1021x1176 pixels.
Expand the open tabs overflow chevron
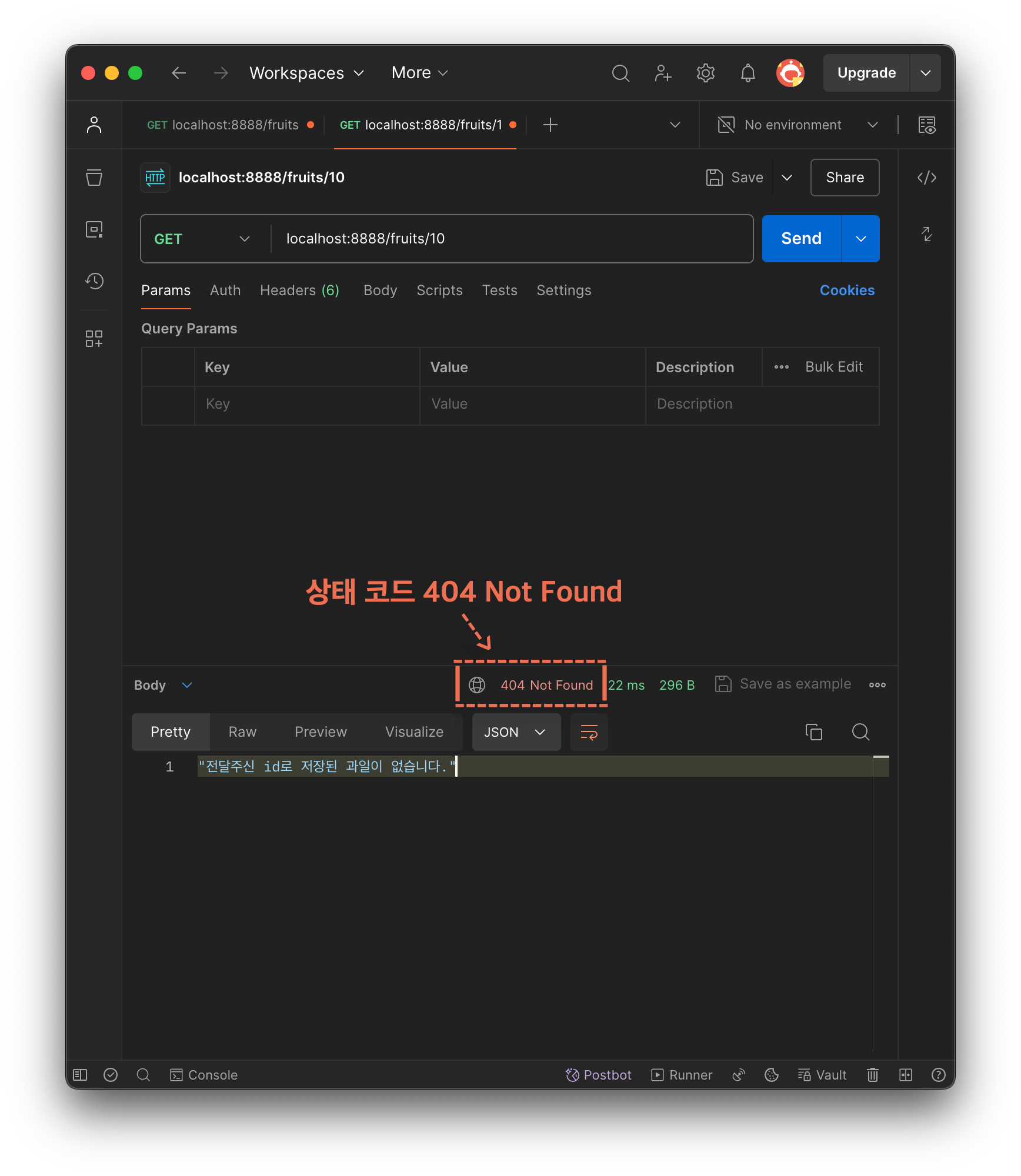[675, 125]
